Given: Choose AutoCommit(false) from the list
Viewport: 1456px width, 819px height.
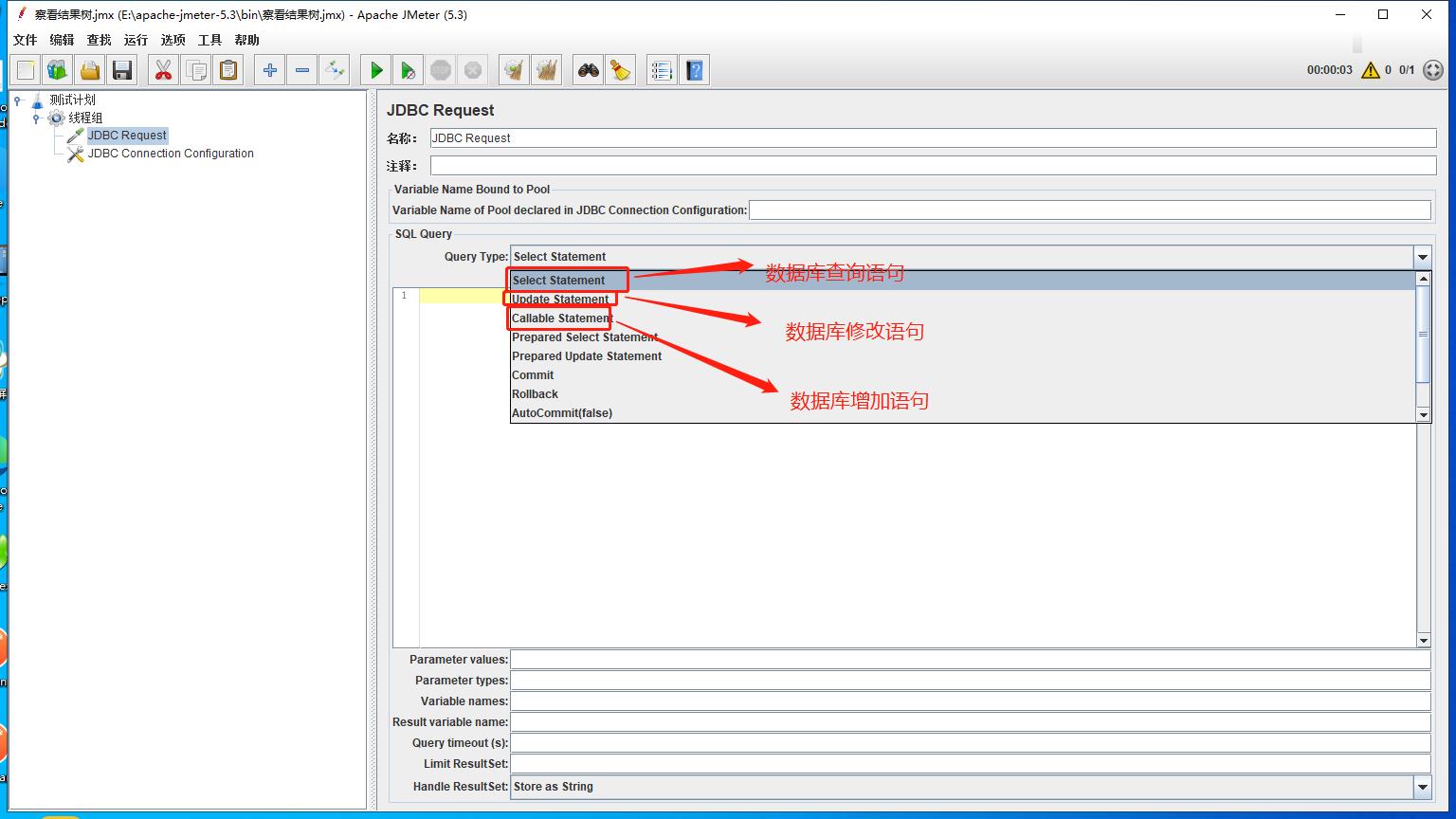Looking at the screenshot, I should pyautogui.click(x=963, y=413).
